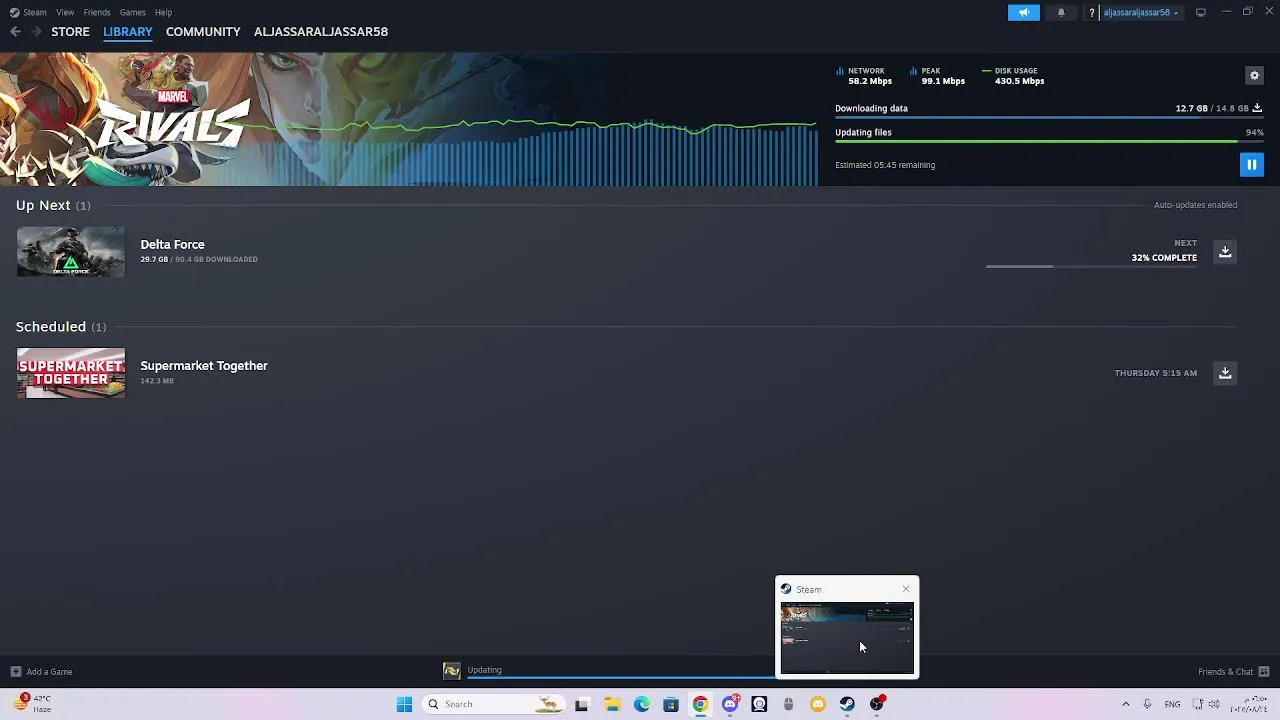
Task: Open the Games menu
Action: click(132, 12)
